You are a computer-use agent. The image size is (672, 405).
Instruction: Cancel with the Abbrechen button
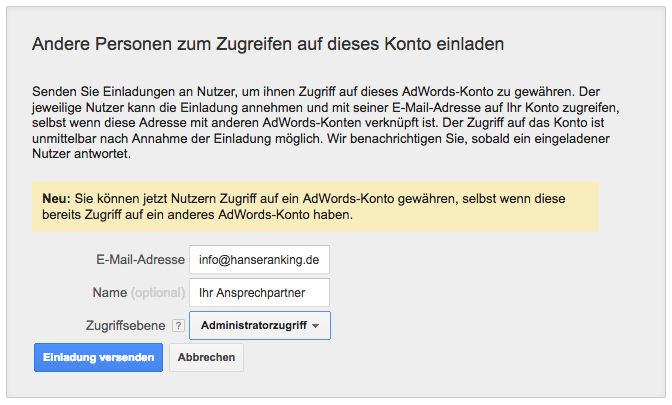pyautogui.click(x=206, y=357)
